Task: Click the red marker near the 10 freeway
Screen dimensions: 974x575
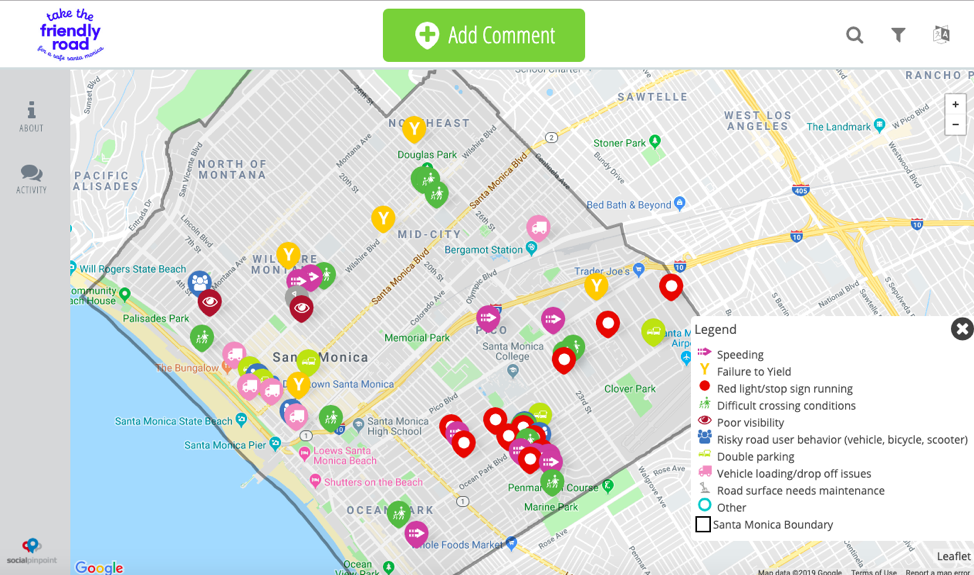Action: coord(671,286)
